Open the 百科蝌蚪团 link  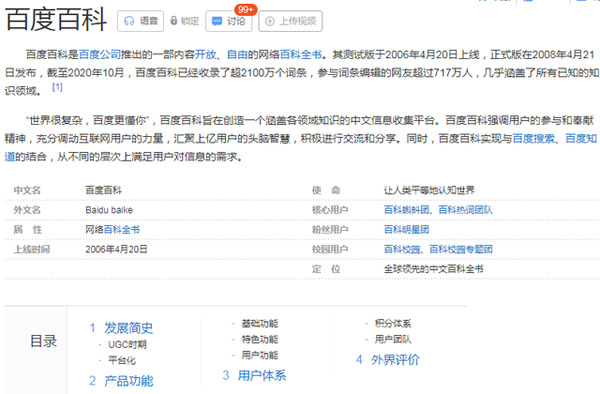[x=406, y=210]
